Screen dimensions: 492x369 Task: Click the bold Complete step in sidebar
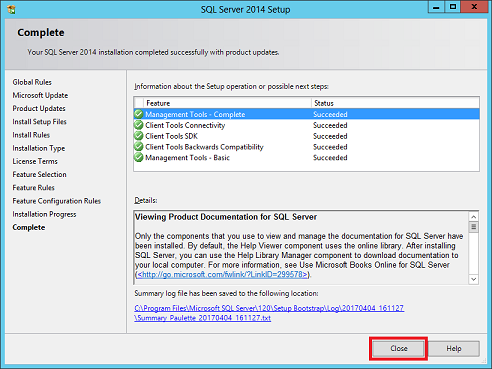coord(29,227)
